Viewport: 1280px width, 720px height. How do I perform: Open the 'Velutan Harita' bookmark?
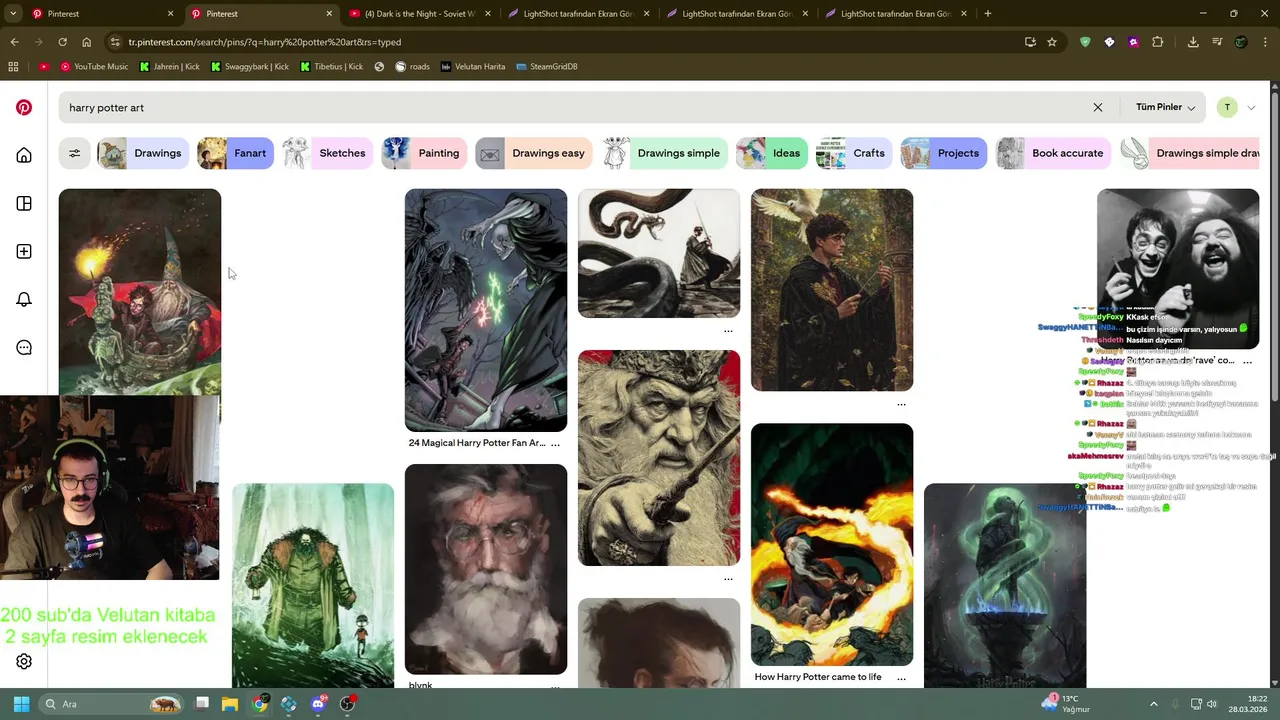click(473, 66)
